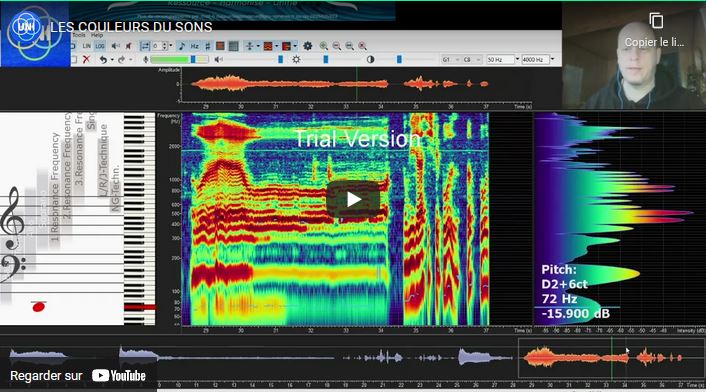The height and width of the screenshot is (392, 706).
Task: Toggle the musical note display button
Action: click(182, 46)
